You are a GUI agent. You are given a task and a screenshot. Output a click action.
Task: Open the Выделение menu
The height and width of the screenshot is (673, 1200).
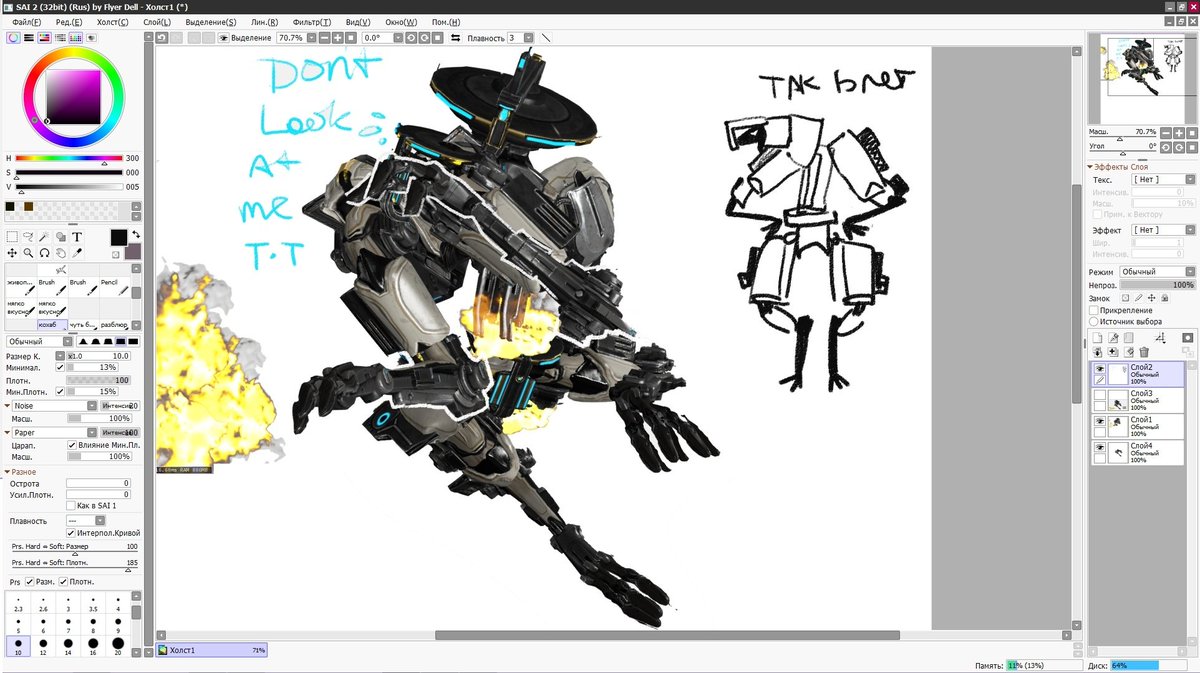[211, 22]
